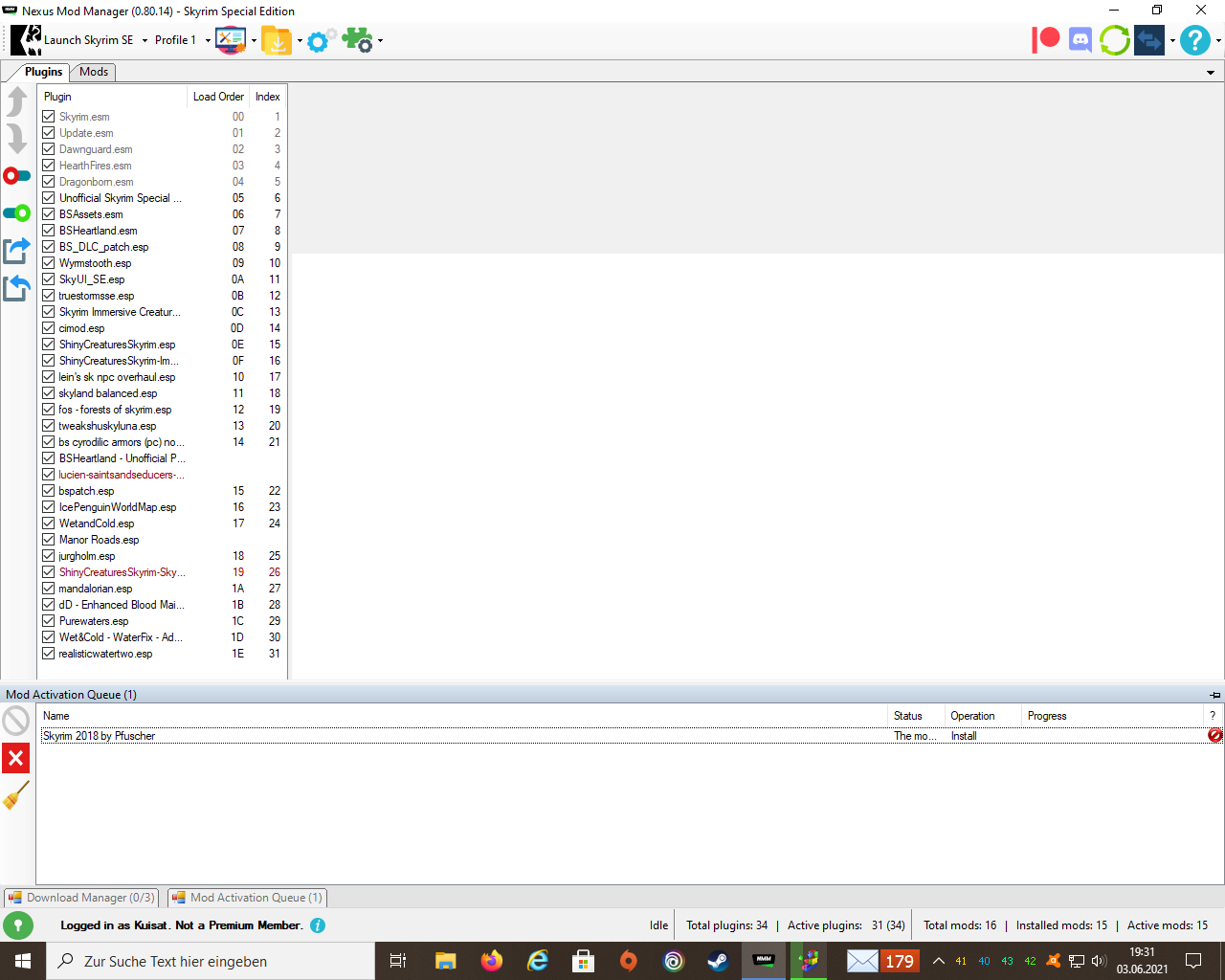Image resolution: width=1225 pixels, height=980 pixels.
Task: Click the Launch Skyrim SE button
Action: [75, 40]
